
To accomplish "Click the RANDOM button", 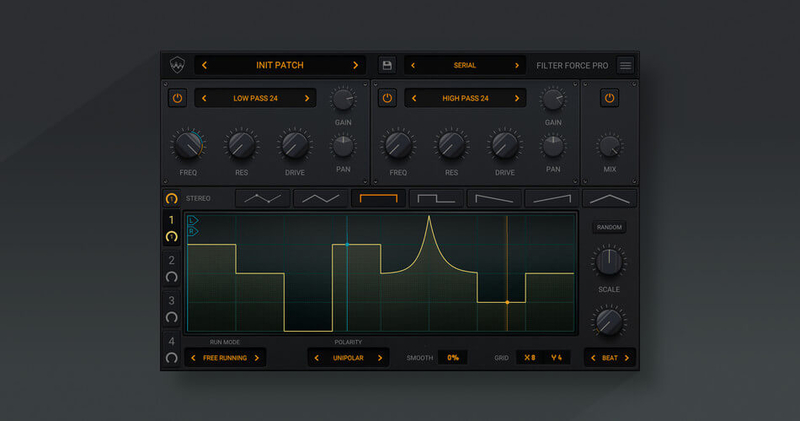I will pos(609,227).
